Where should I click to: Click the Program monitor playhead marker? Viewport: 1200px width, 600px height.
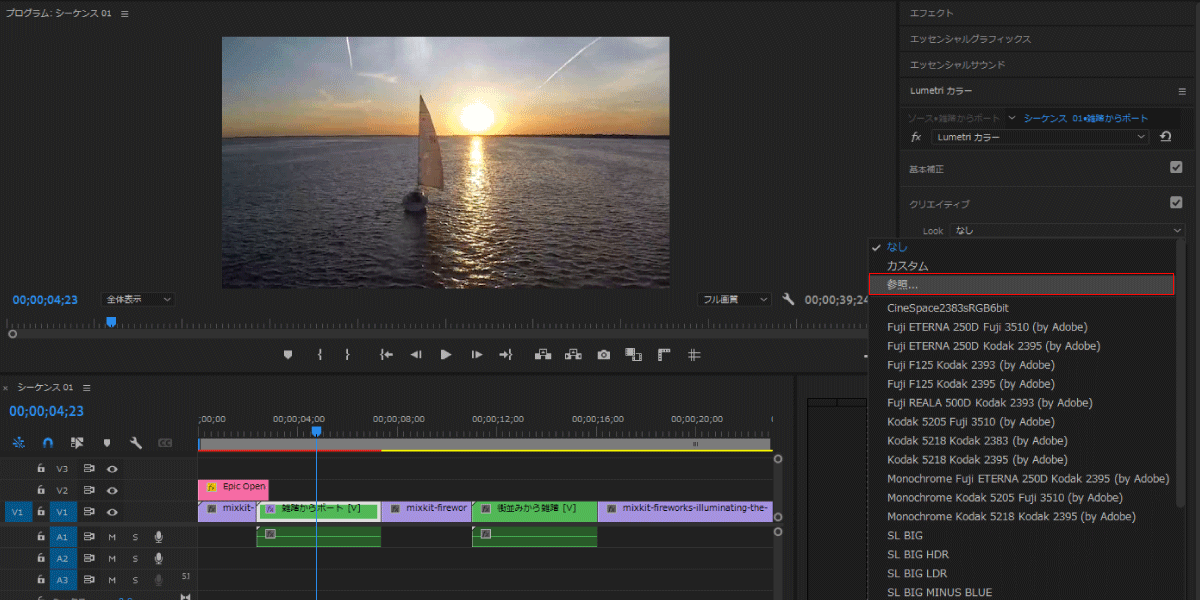111,322
